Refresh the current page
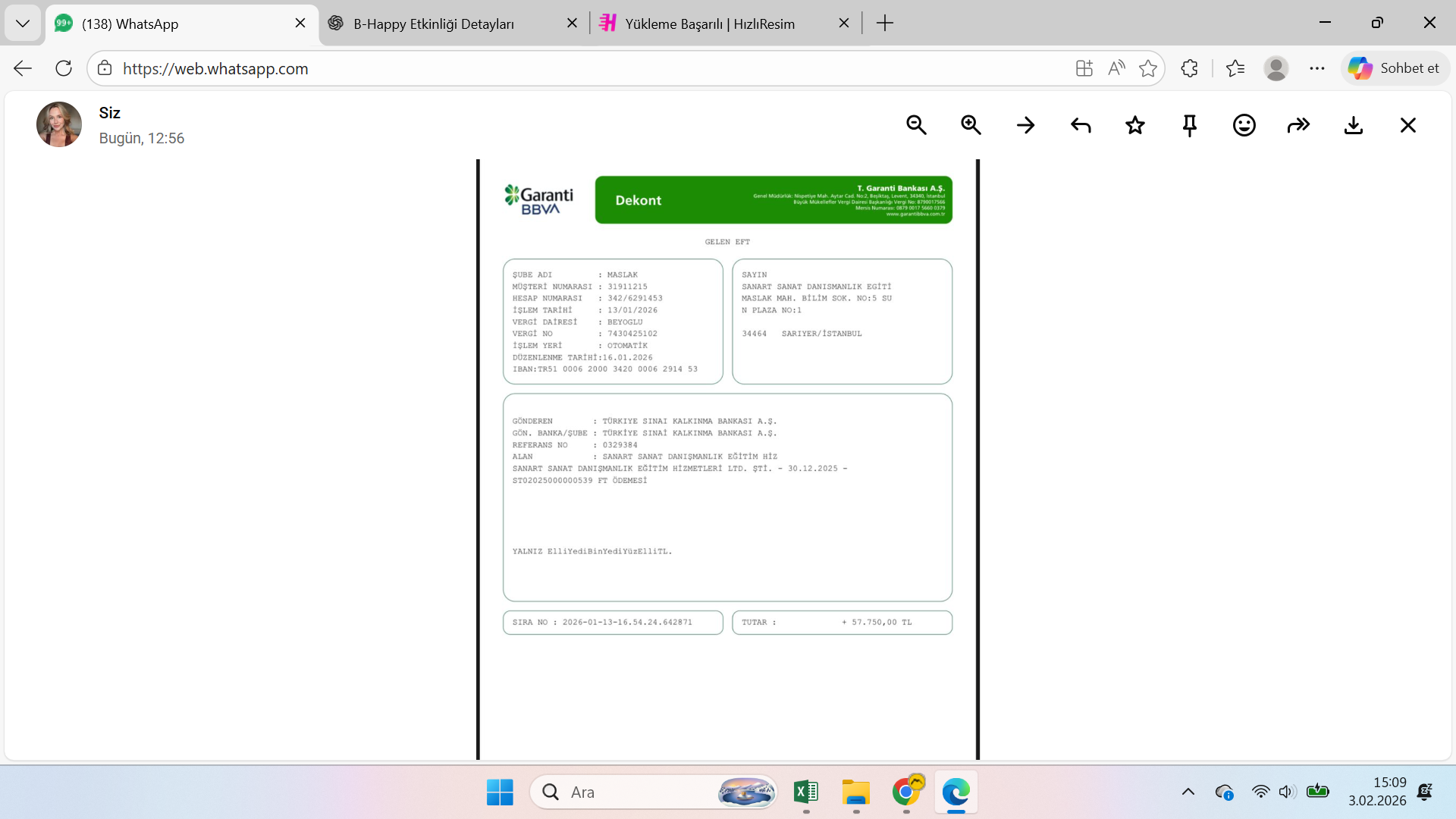This screenshot has width=1456, height=819. point(64,68)
